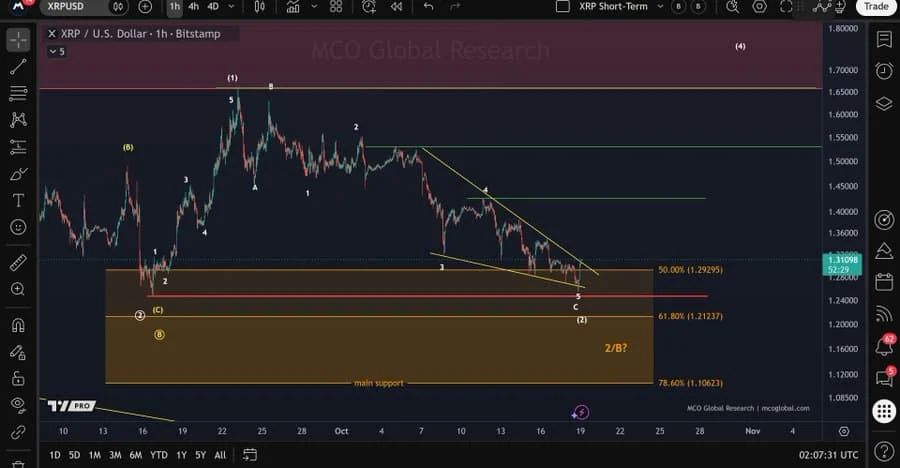Image resolution: width=900 pixels, height=468 pixels.
Task: Open the go to date calendar icon
Action: coord(250,455)
